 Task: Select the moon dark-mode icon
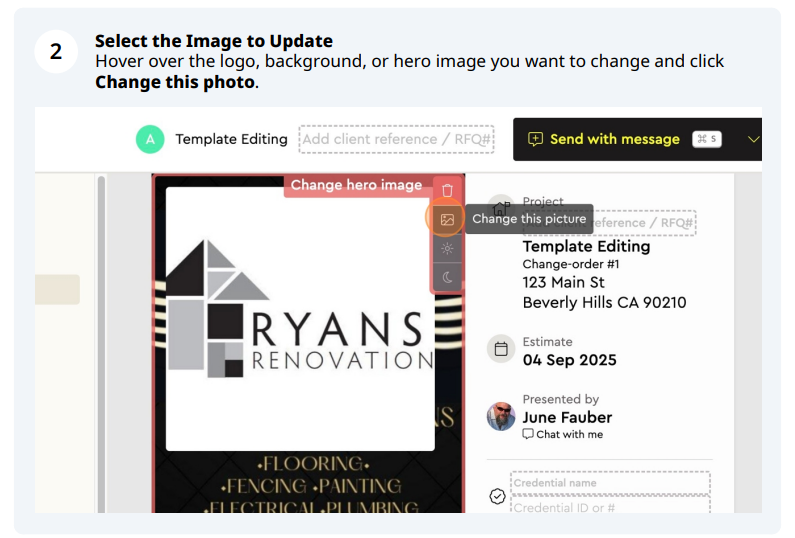click(x=447, y=277)
